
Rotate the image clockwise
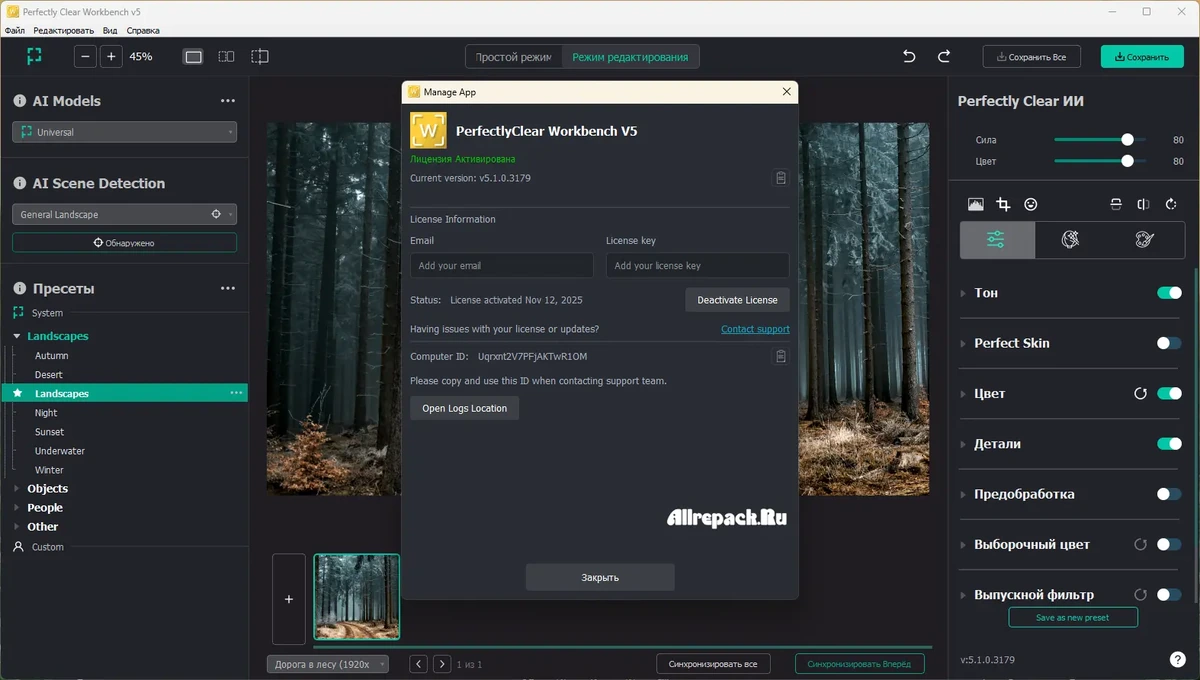point(1171,204)
